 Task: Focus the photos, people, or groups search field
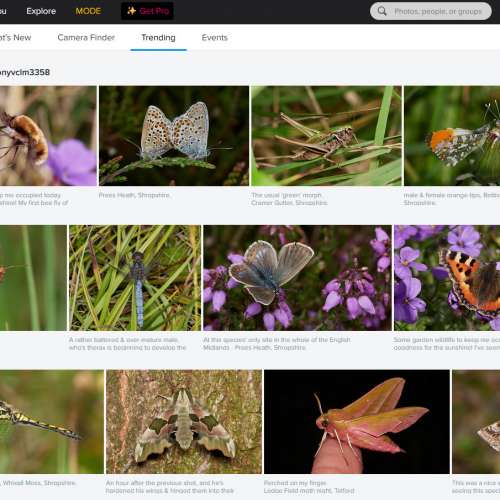tap(431, 11)
